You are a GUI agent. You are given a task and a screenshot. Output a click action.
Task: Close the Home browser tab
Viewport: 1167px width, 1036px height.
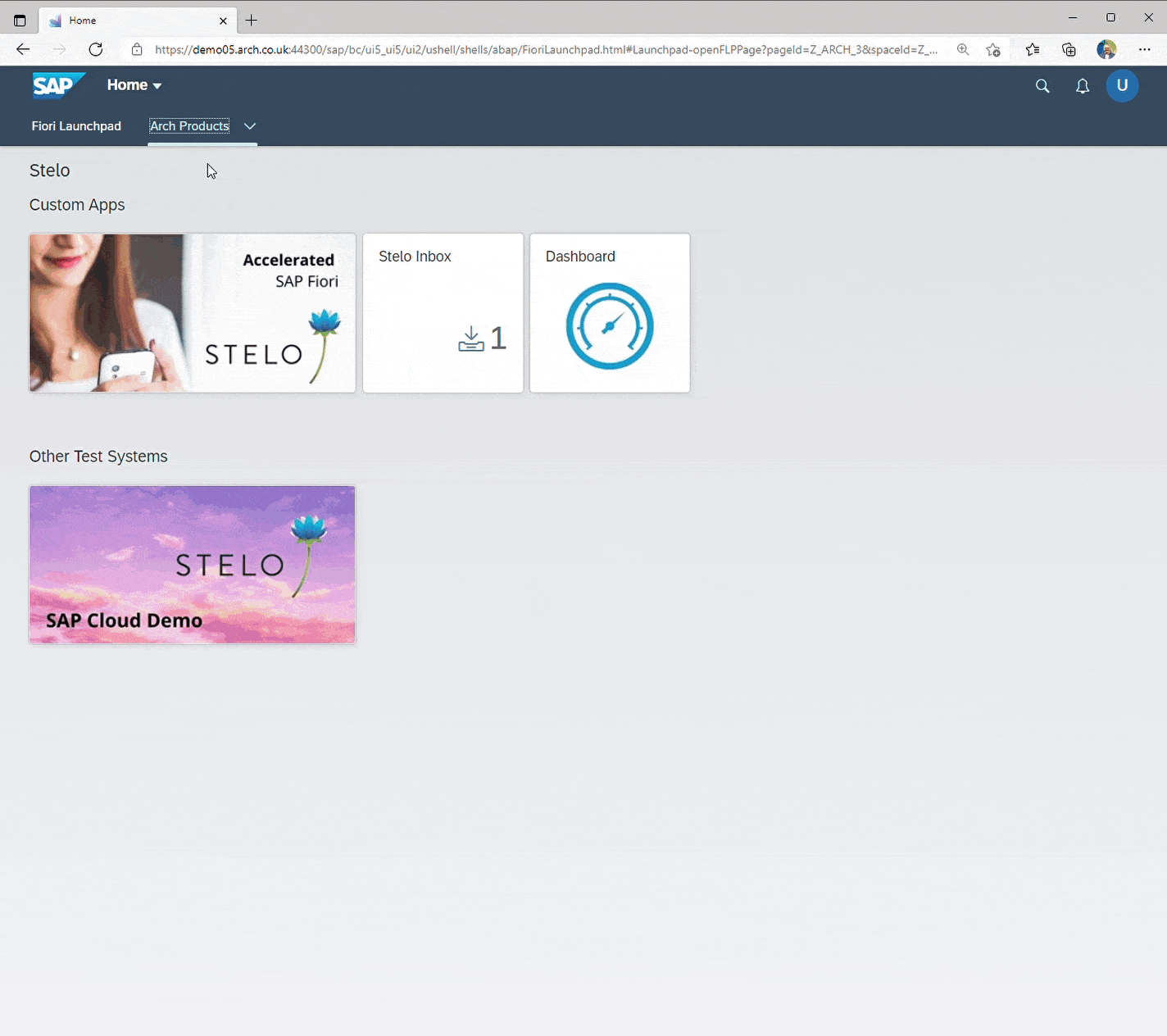click(x=223, y=20)
